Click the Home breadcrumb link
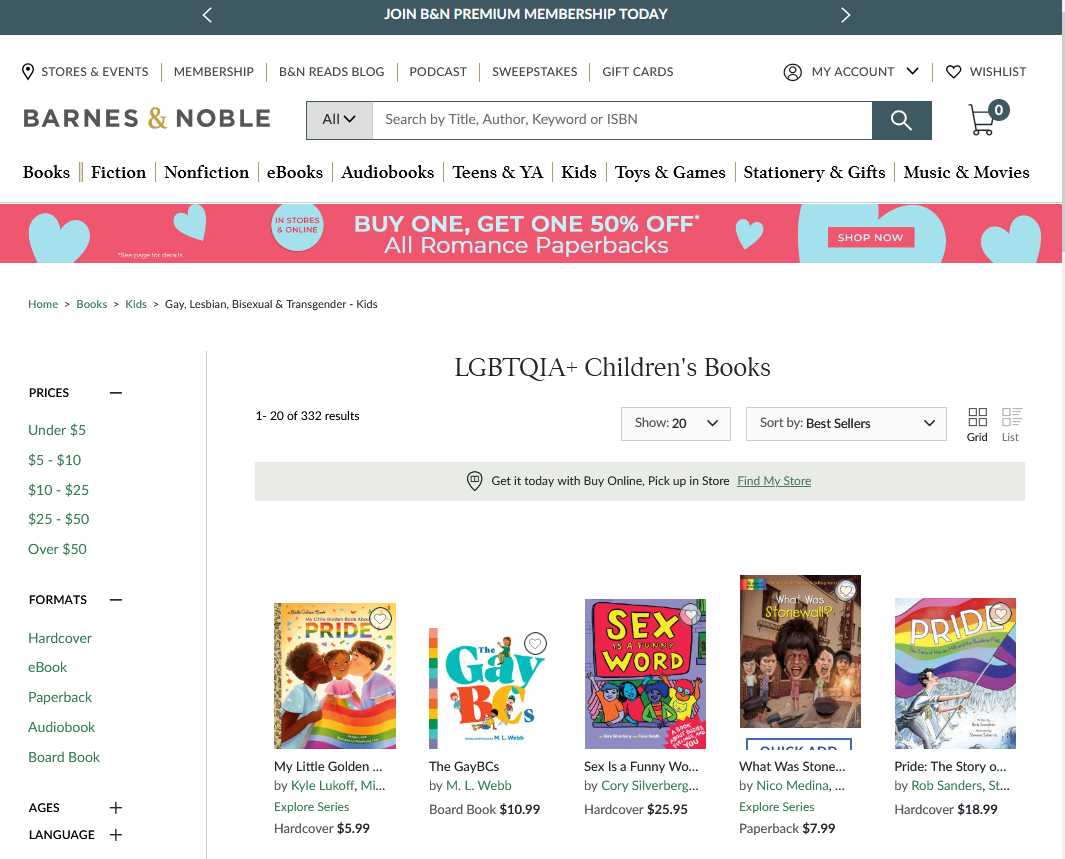Screen dimensions: 1065x859 pyautogui.click(x=43, y=304)
